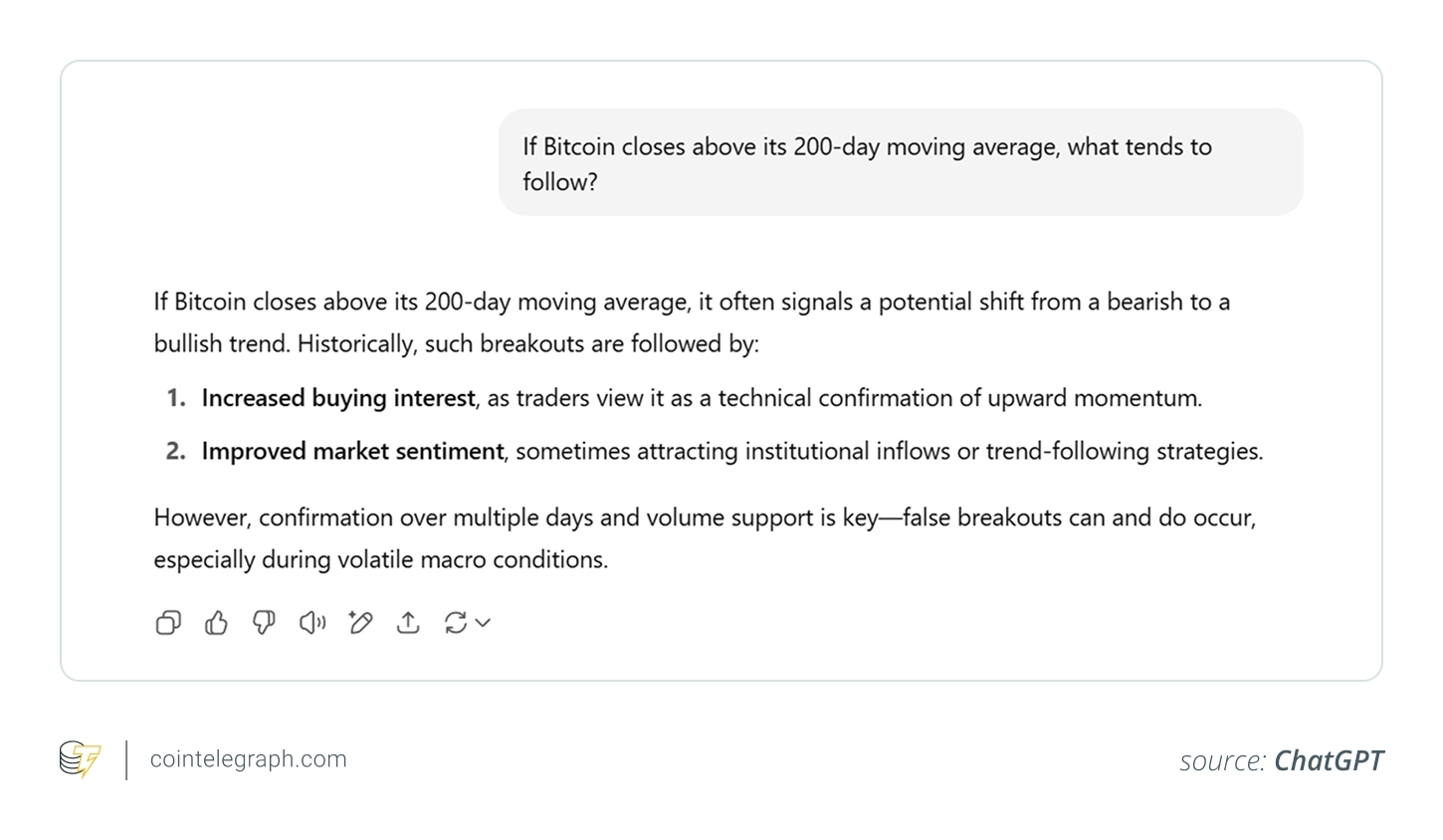This screenshot has width=1443, height=840.
Task: Click the word 'source:' in footer
Action: [1222, 761]
